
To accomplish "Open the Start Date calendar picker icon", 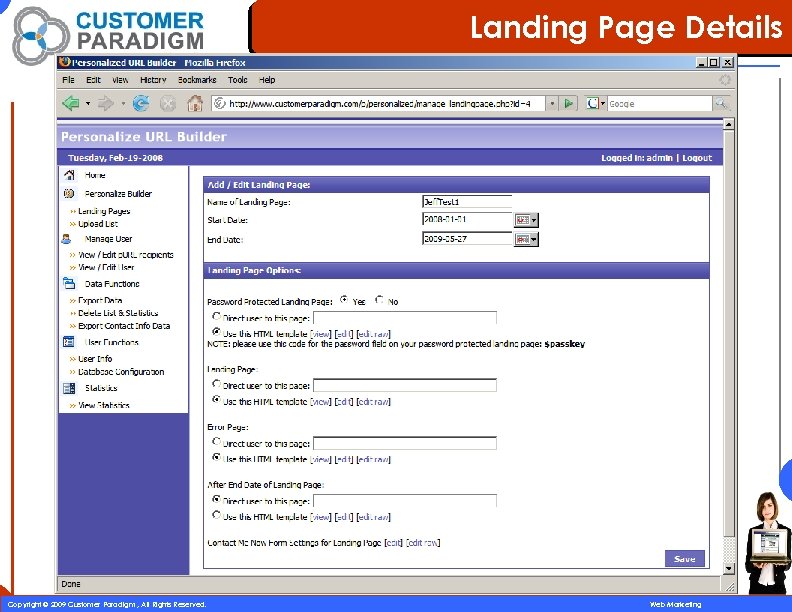I will click(526, 220).
